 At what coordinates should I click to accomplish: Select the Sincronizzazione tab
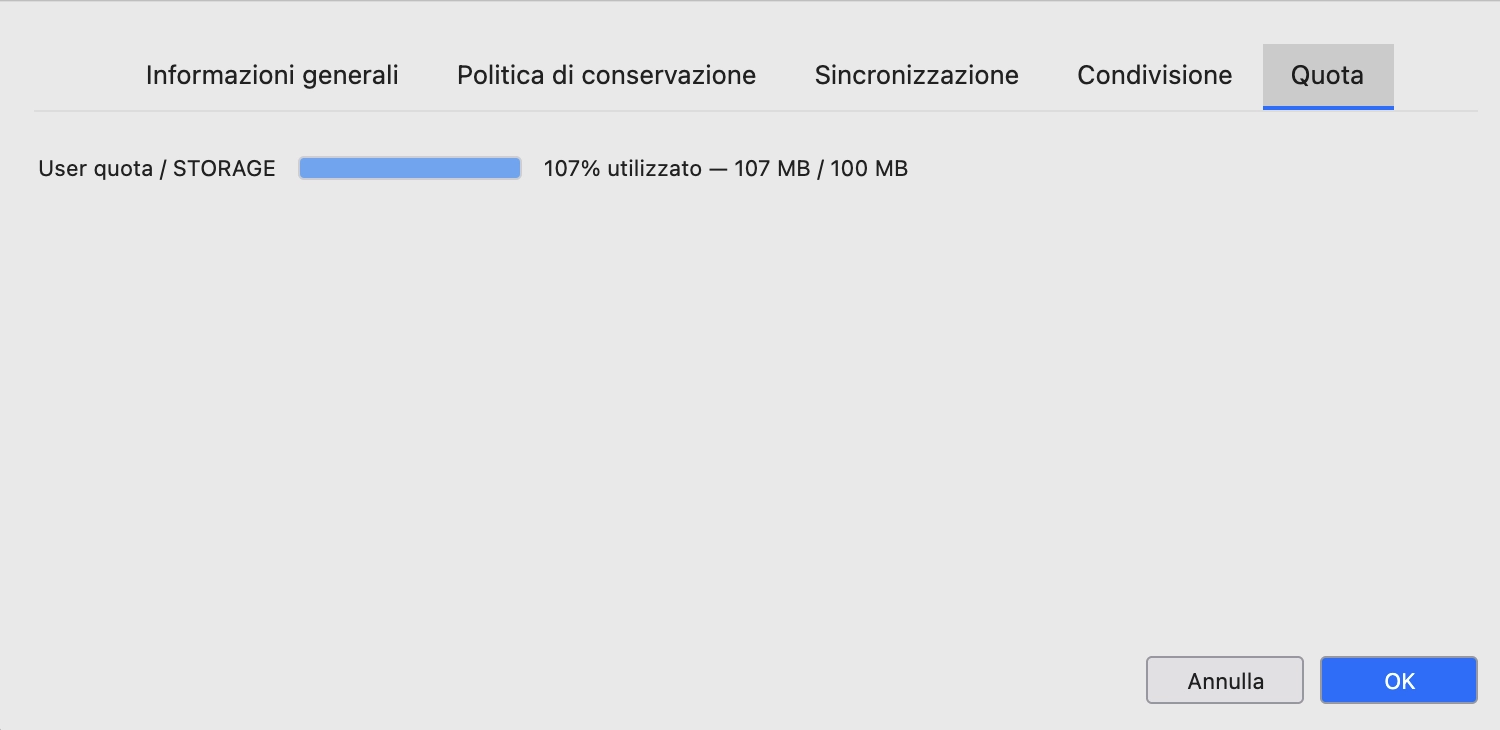pyautogui.click(x=916, y=75)
